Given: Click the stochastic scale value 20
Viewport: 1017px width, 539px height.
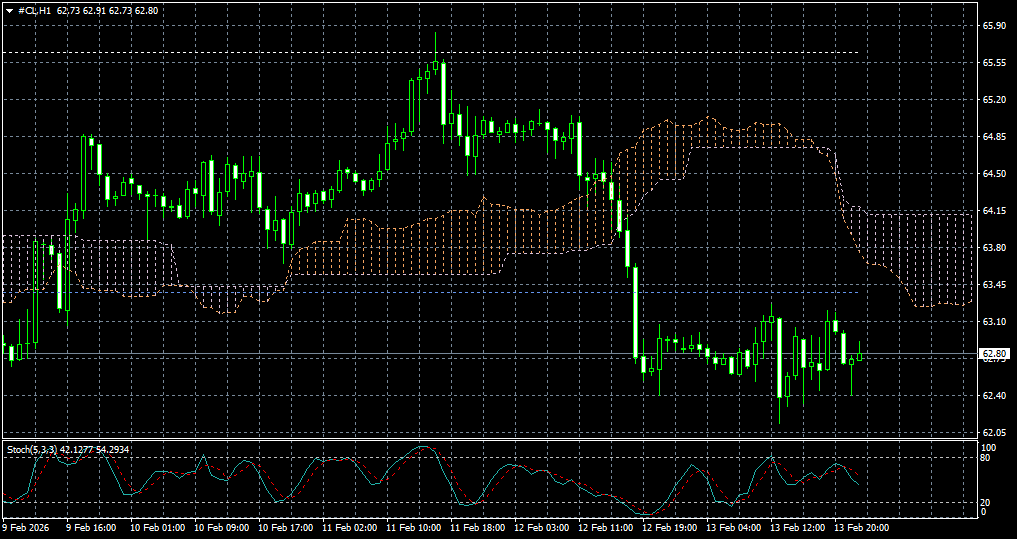Looking at the screenshot, I should click(x=987, y=503).
